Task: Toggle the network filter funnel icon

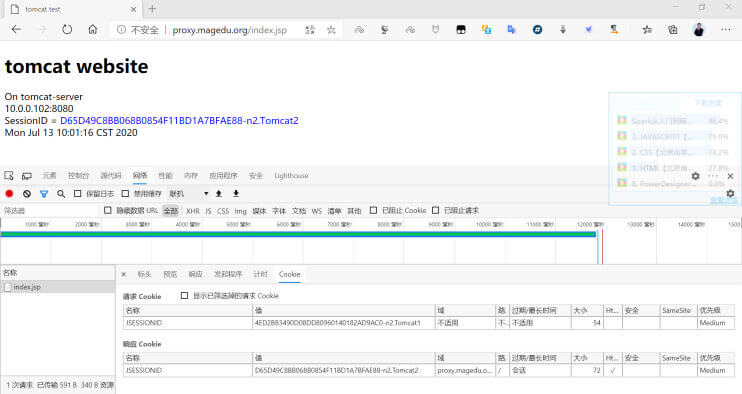Action: click(x=44, y=193)
